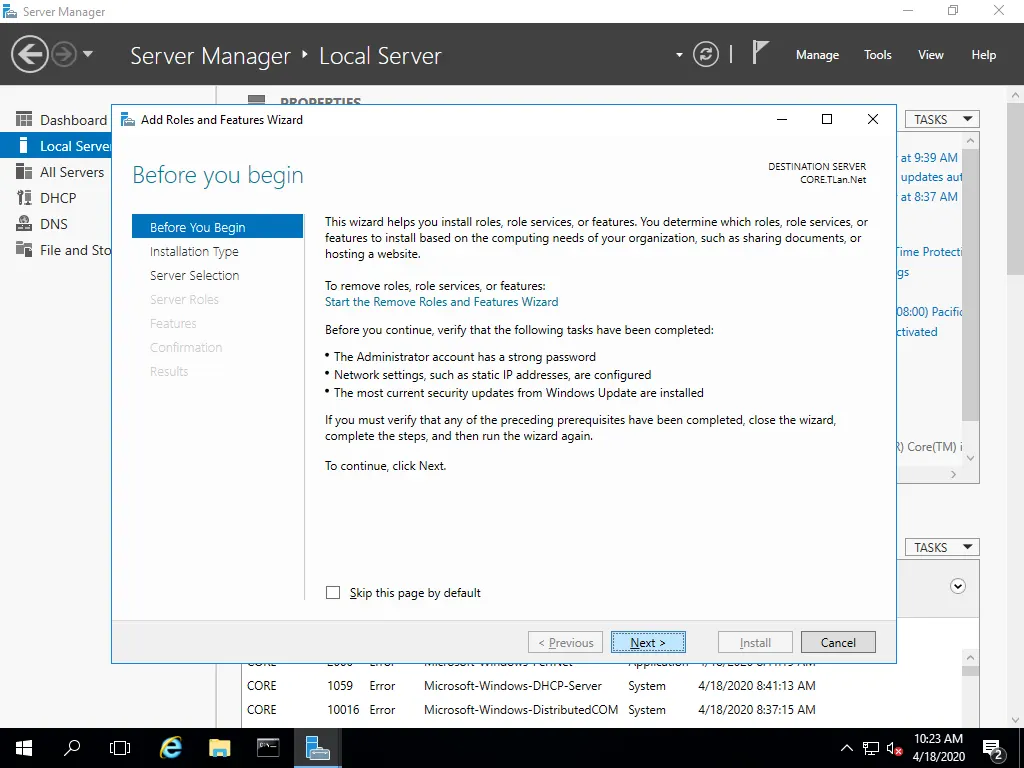Viewport: 1024px width, 768px height.
Task: Open the View menu
Action: point(931,55)
